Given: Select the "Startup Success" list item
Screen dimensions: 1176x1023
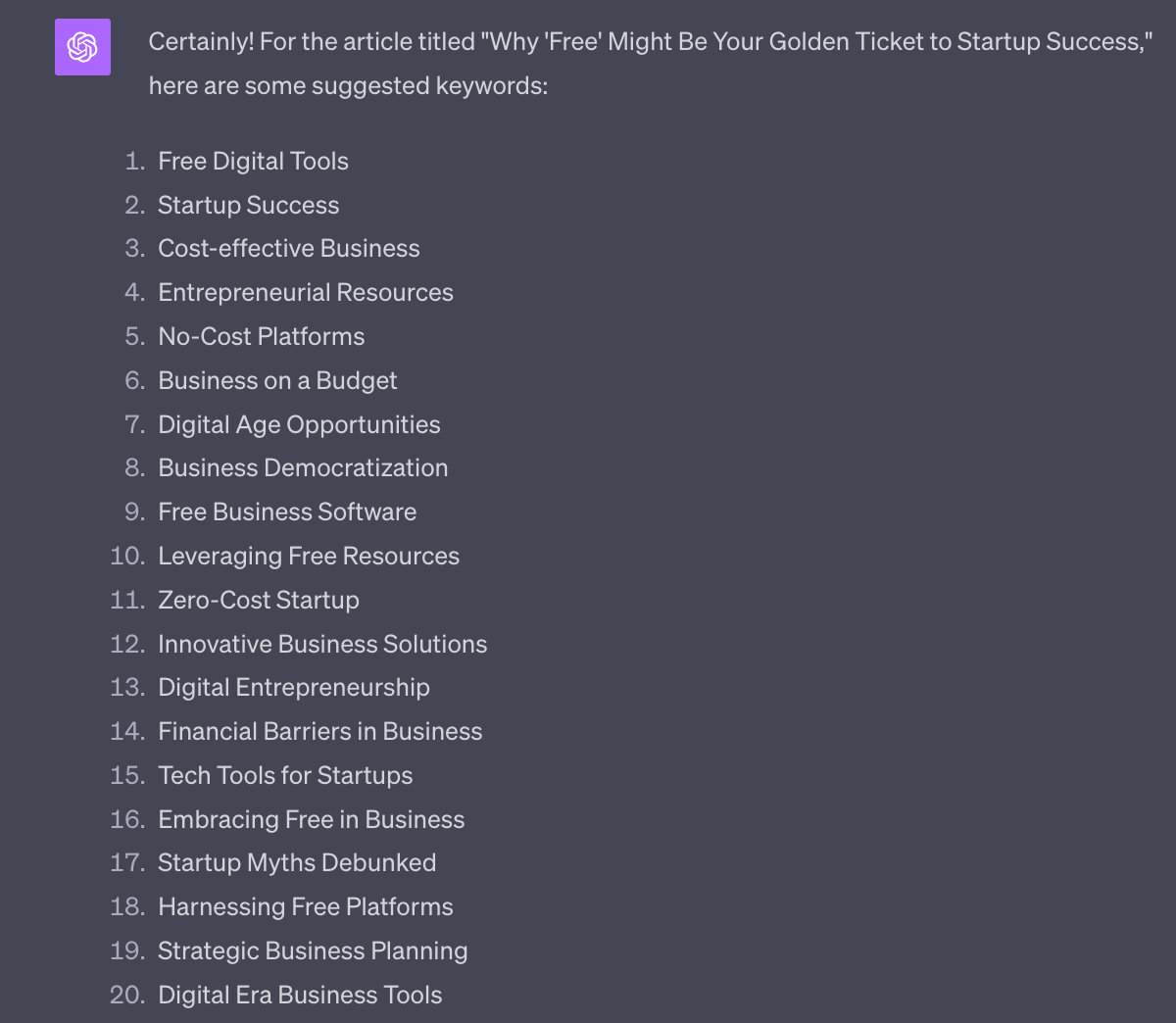Looking at the screenshot, I should click(x=248, y=205).
